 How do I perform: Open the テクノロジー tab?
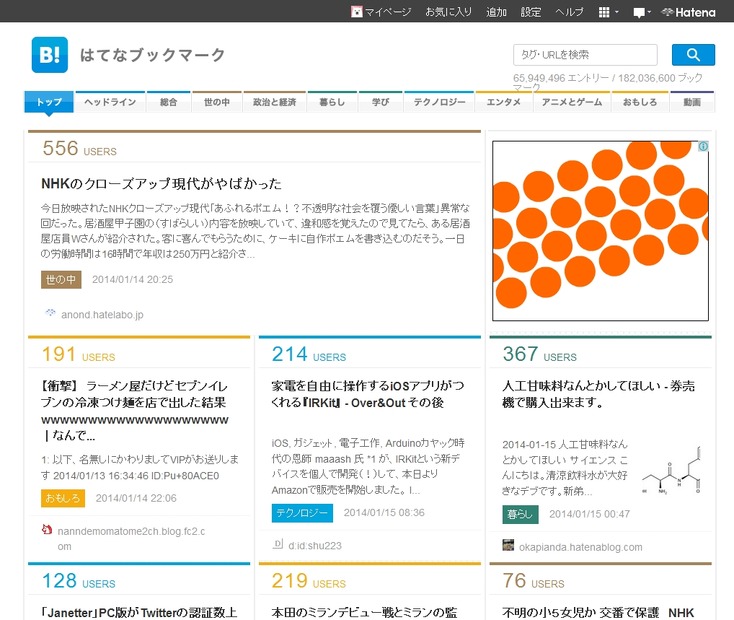tap(440, 102)
